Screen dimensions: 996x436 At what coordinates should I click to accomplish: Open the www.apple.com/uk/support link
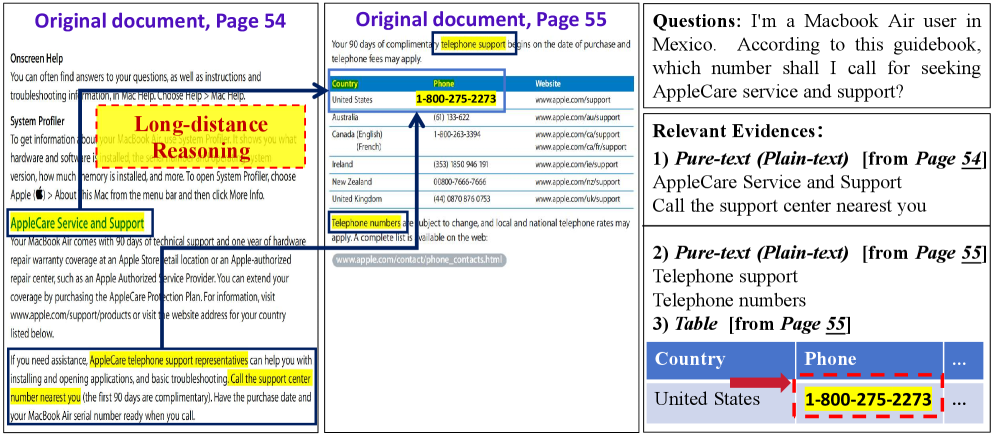pos(577,198)
